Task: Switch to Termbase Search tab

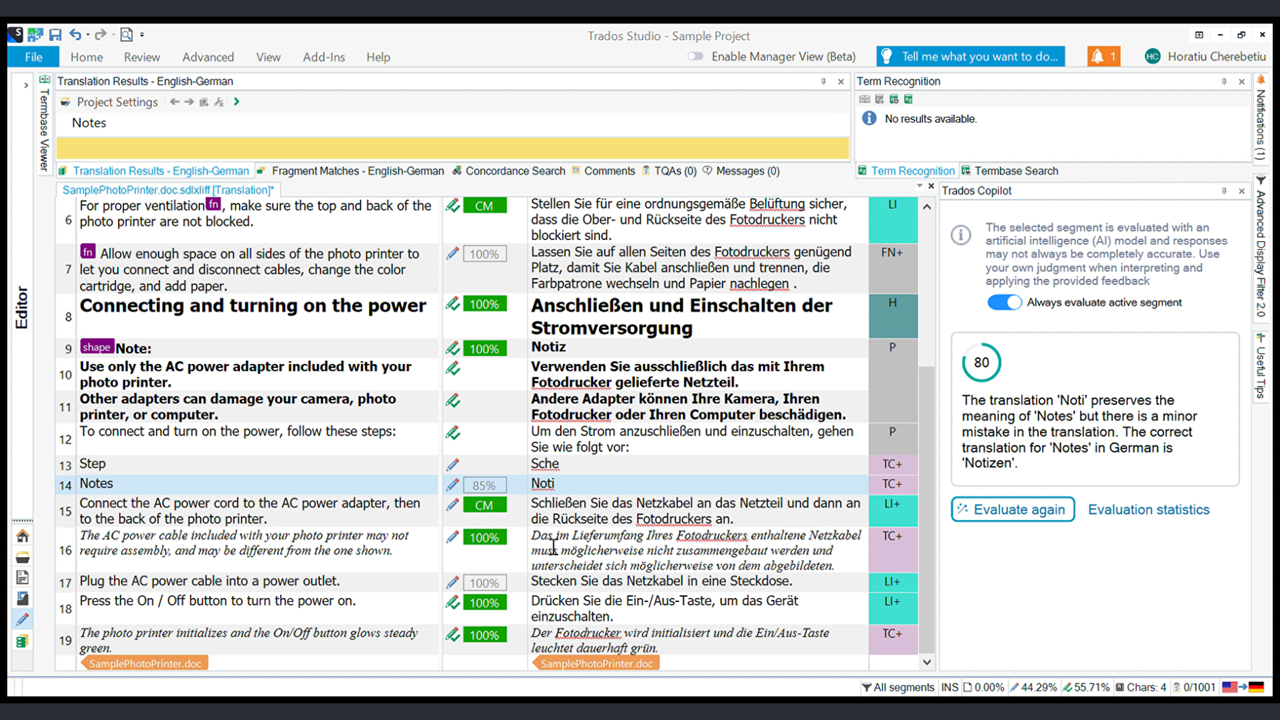Action: [1009, 171]
